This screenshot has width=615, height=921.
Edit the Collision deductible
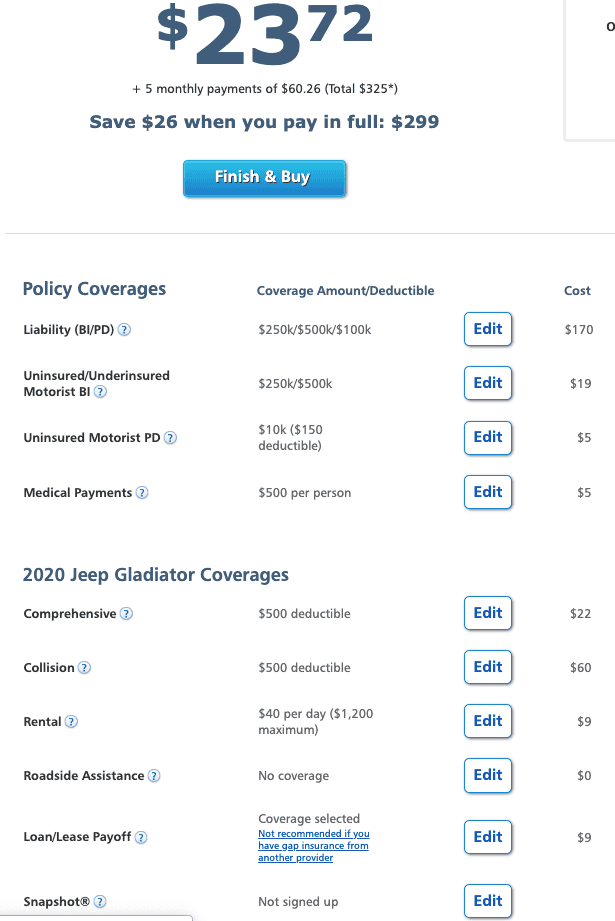488,667
